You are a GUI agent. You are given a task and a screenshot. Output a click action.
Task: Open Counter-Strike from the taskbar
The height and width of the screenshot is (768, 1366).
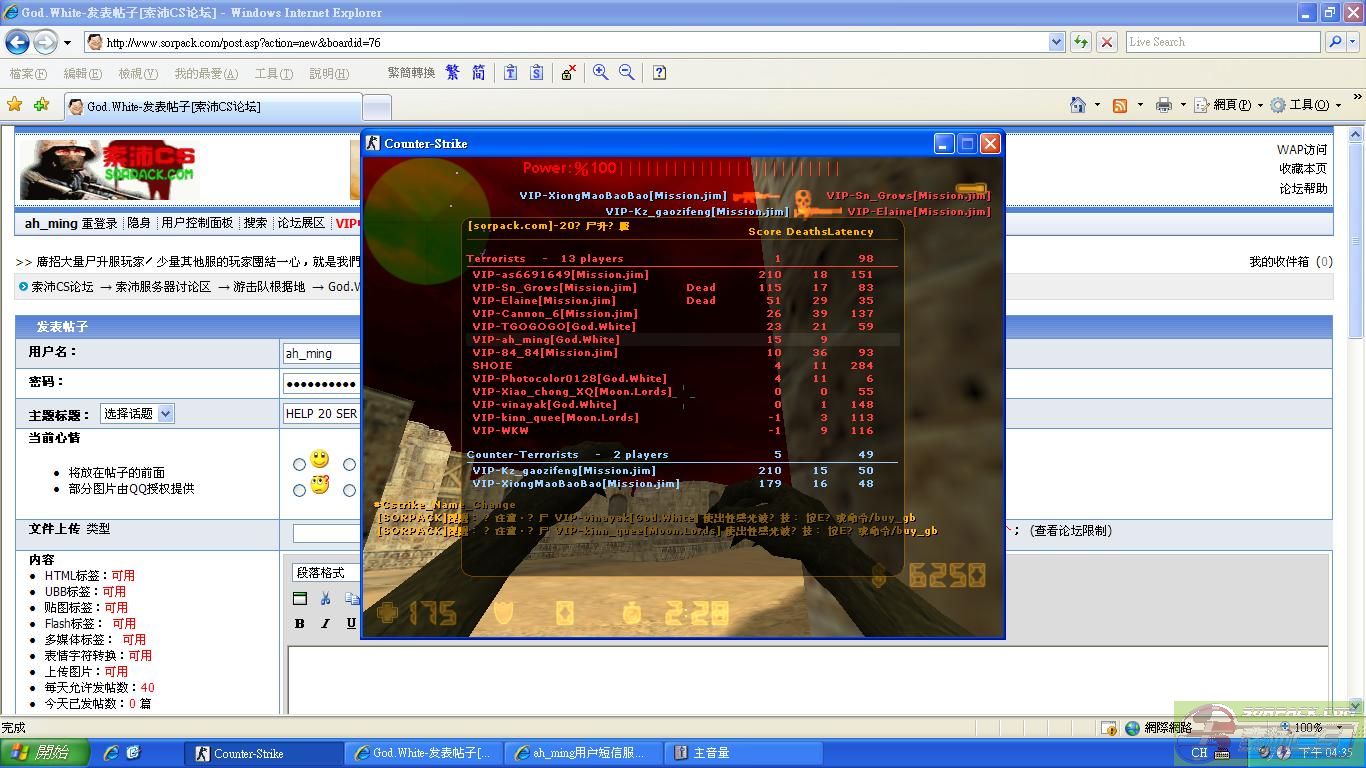(x=262, y=753)
